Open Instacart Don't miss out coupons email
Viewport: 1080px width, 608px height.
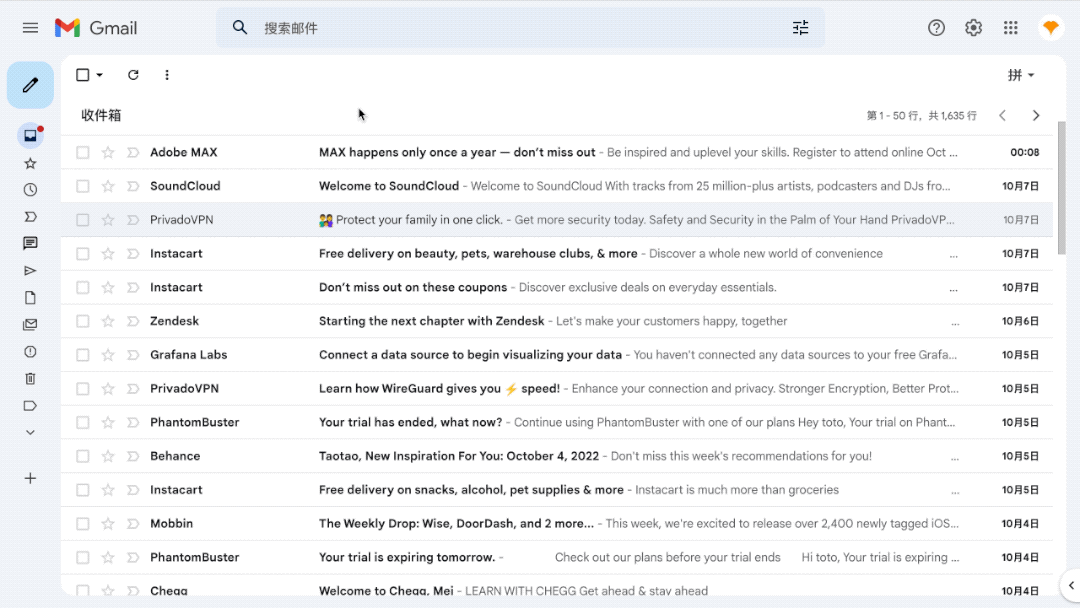click(x=557, y=287)
